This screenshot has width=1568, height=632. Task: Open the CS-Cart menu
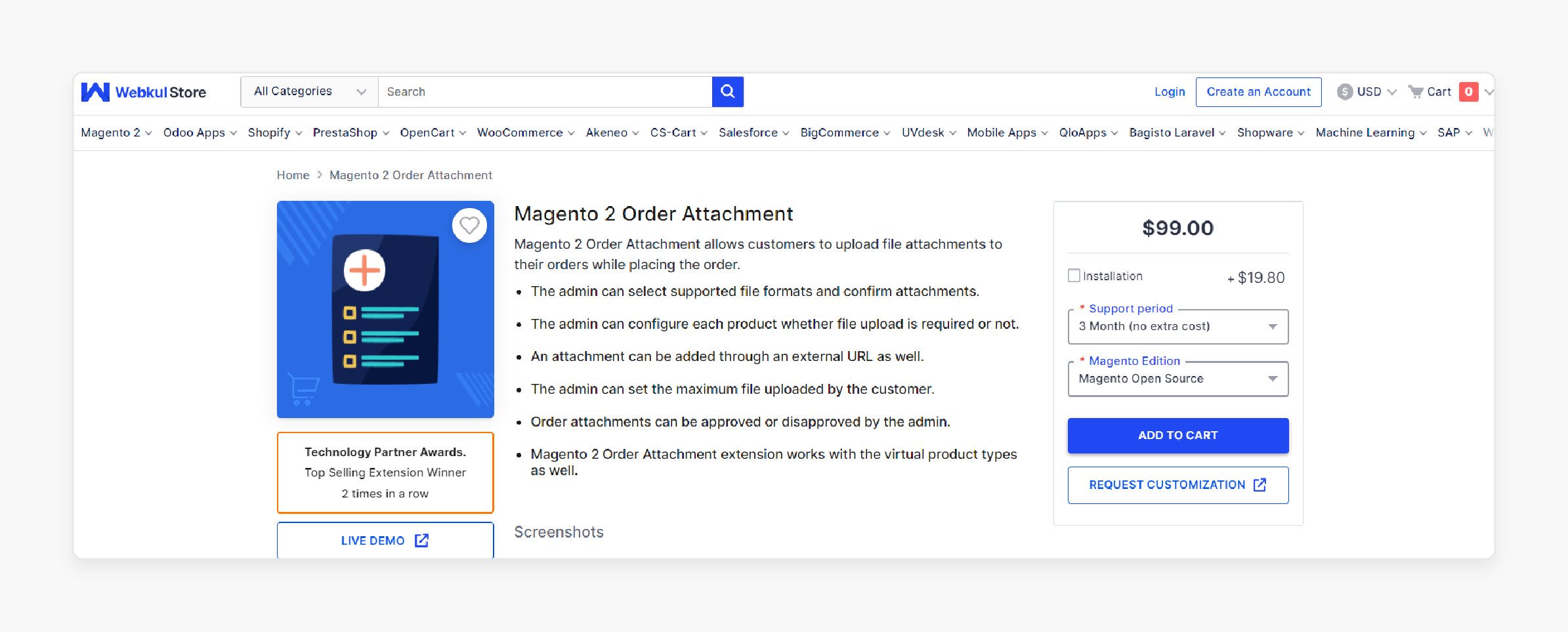click(x=678, y=133)
